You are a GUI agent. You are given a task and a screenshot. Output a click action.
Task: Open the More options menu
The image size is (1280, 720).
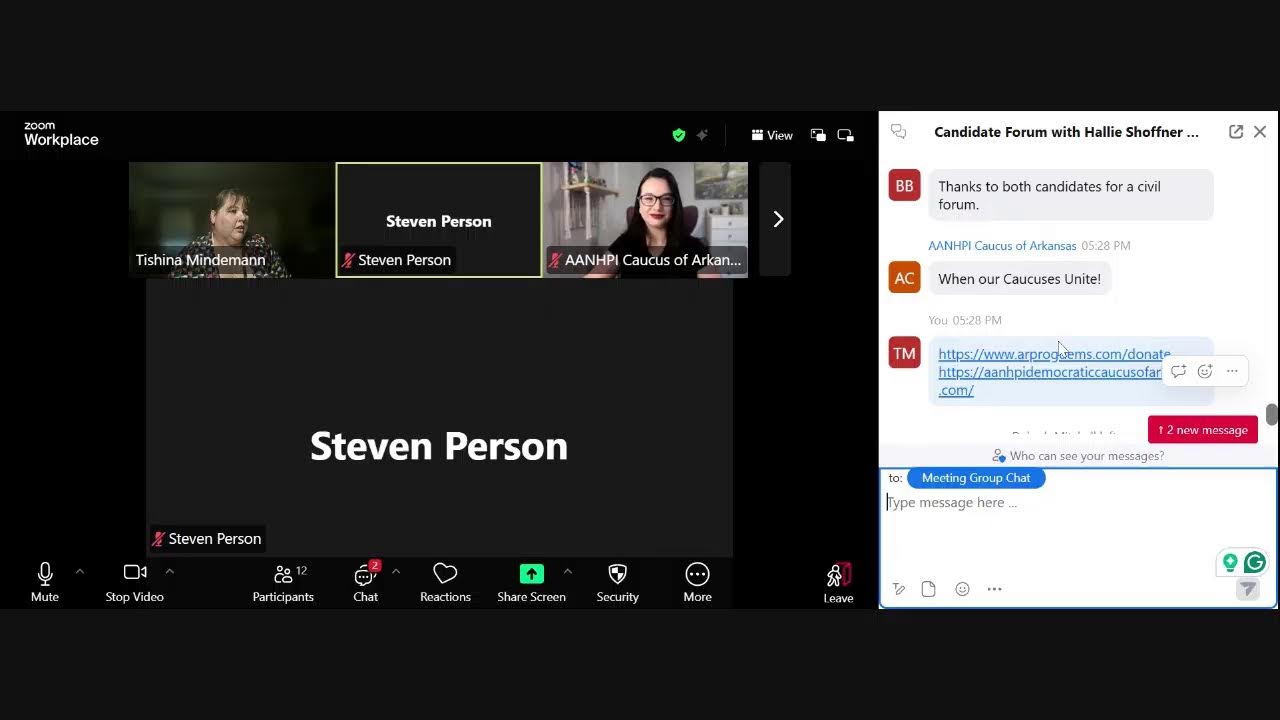tap(698, 582)
